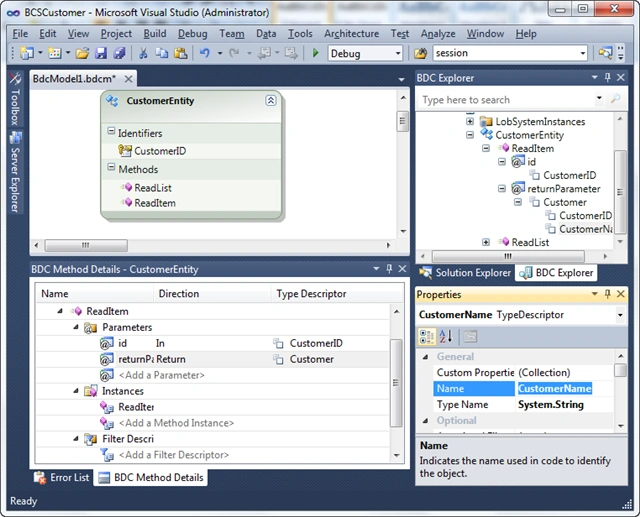Click the Paste clipboard icon

point(180,53)
